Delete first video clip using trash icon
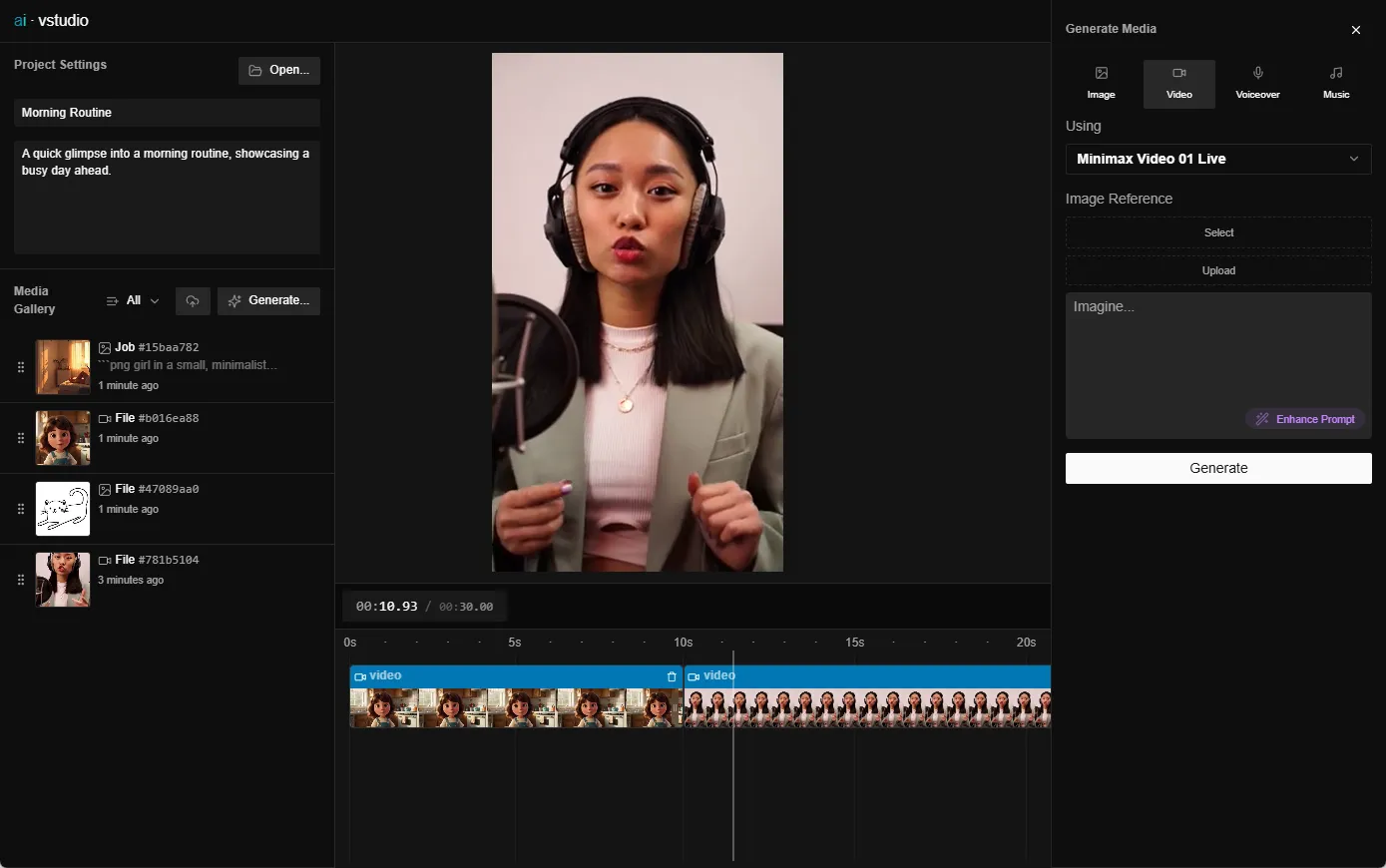This screenshot has height=868, width=1386. [x=672, y=676]
